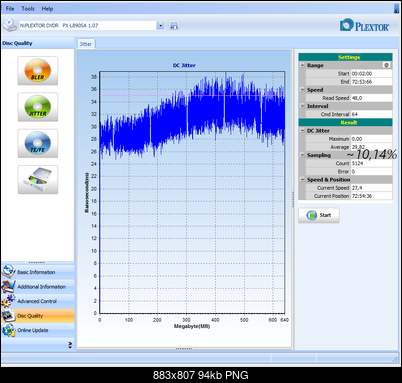Expand sidebar options chevron at bottom
The image size is (402, 383).
pyautogui.click(x=70, y=345)
